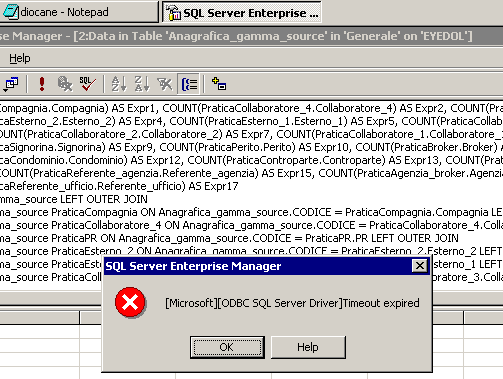Click the Remove Filter icon
The width and height of the screenshot is (503, 379).
[165, 84]
